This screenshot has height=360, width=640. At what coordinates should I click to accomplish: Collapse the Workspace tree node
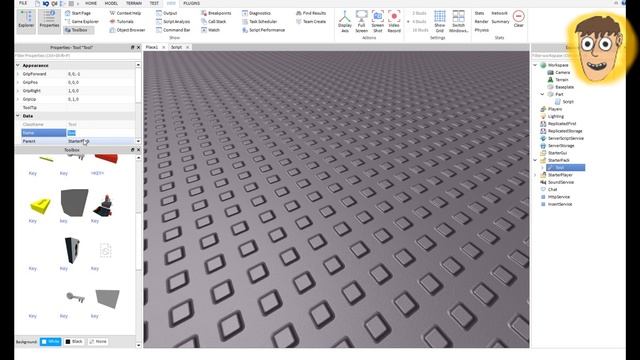(x=535, y=65)
